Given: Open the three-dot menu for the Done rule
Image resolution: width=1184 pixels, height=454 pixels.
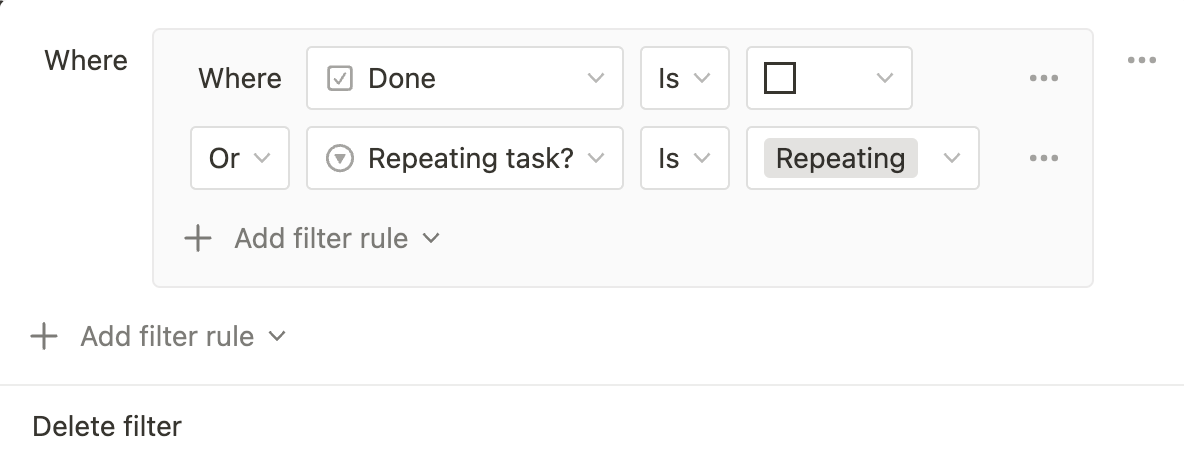Looking at the screenshot, I should tap(1043, 78).
